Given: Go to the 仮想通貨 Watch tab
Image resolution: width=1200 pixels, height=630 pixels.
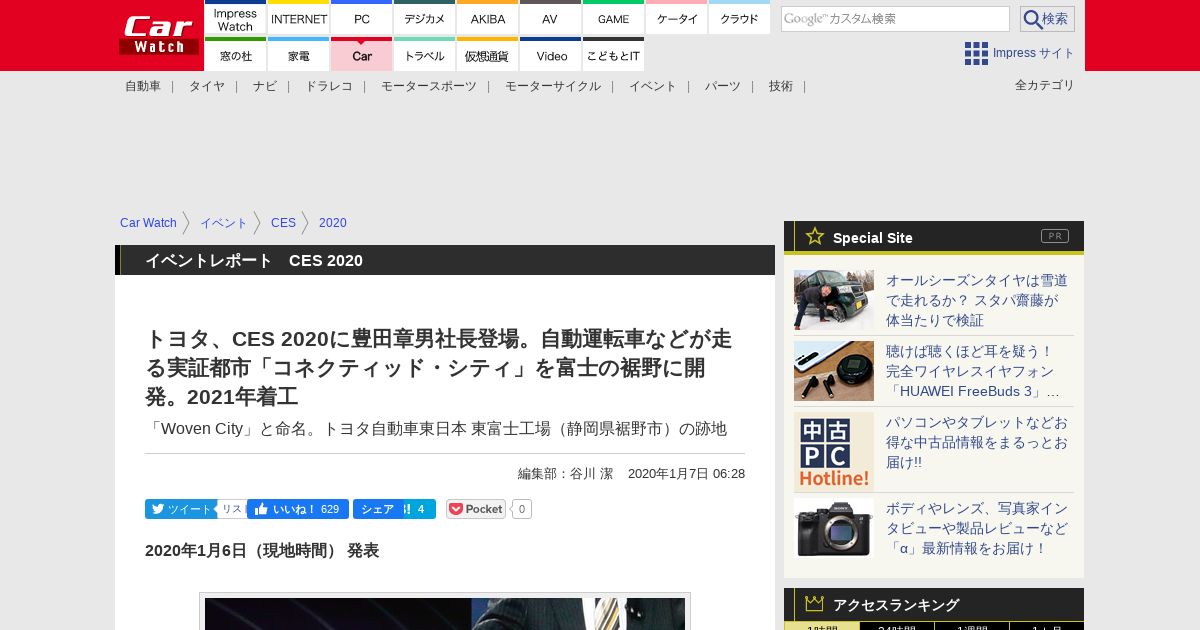Looking at the screenshot, I should 488,55.
